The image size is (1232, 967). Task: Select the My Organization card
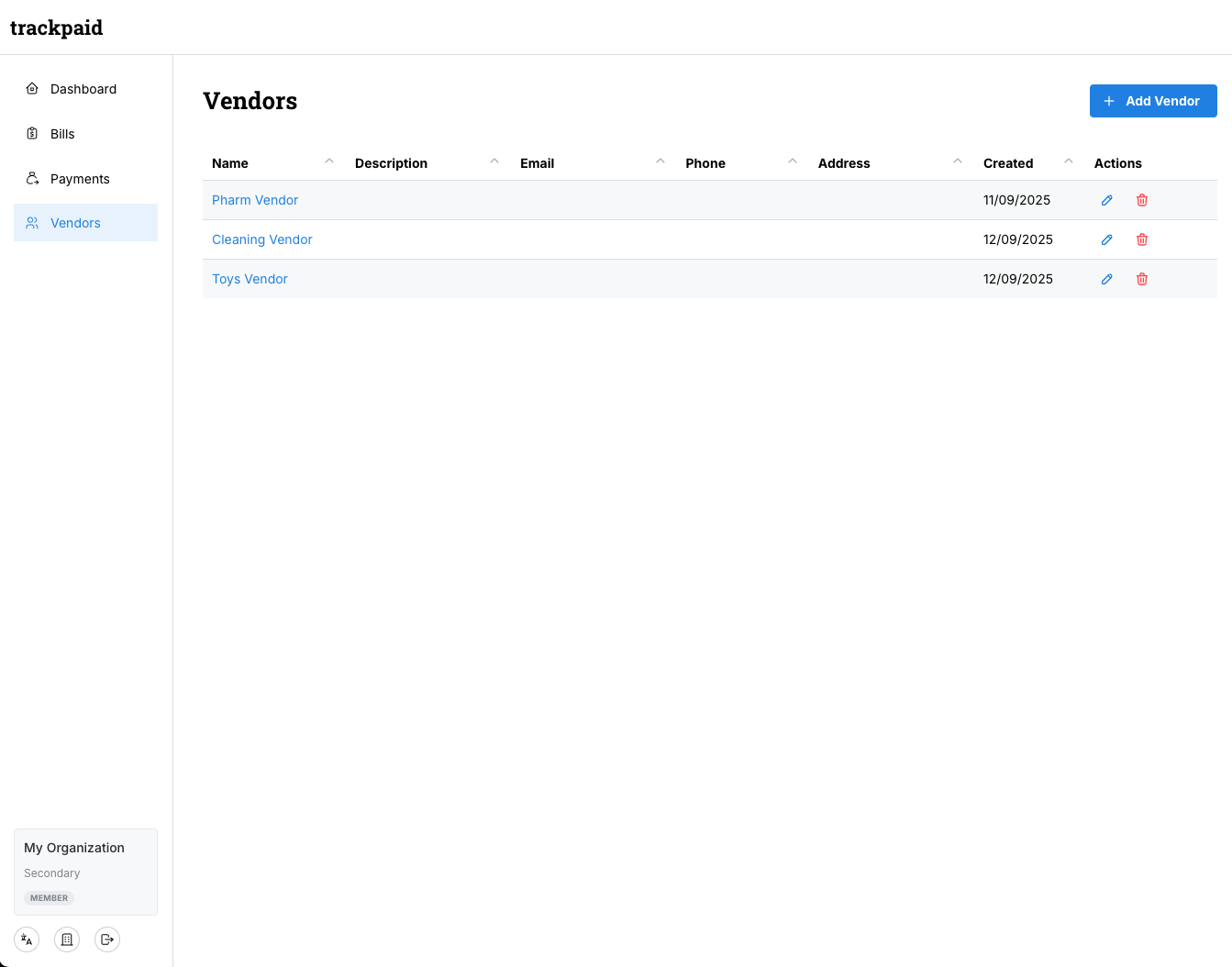(85, 872)
